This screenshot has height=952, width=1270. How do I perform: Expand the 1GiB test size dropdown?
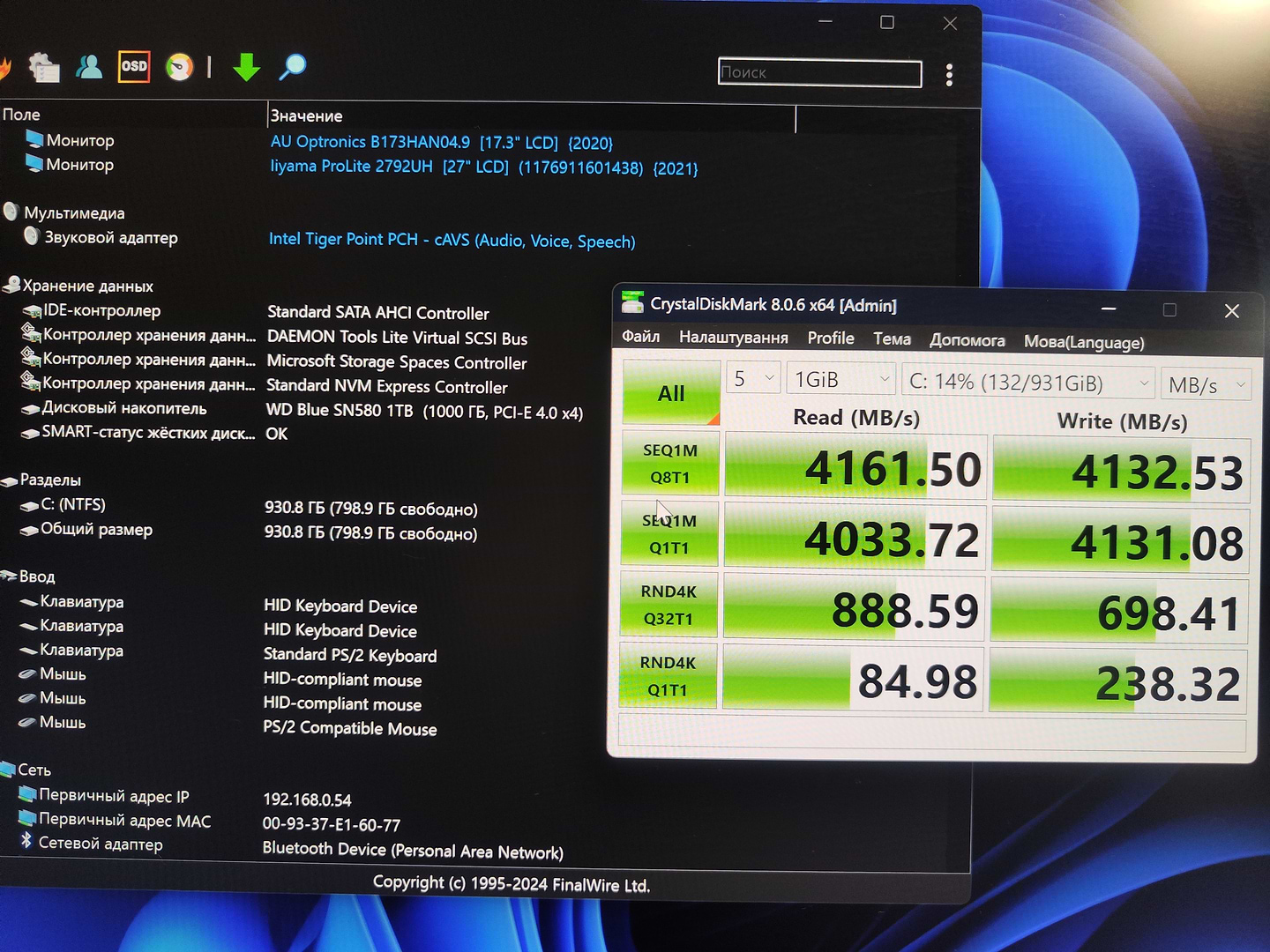click(842, 380)
